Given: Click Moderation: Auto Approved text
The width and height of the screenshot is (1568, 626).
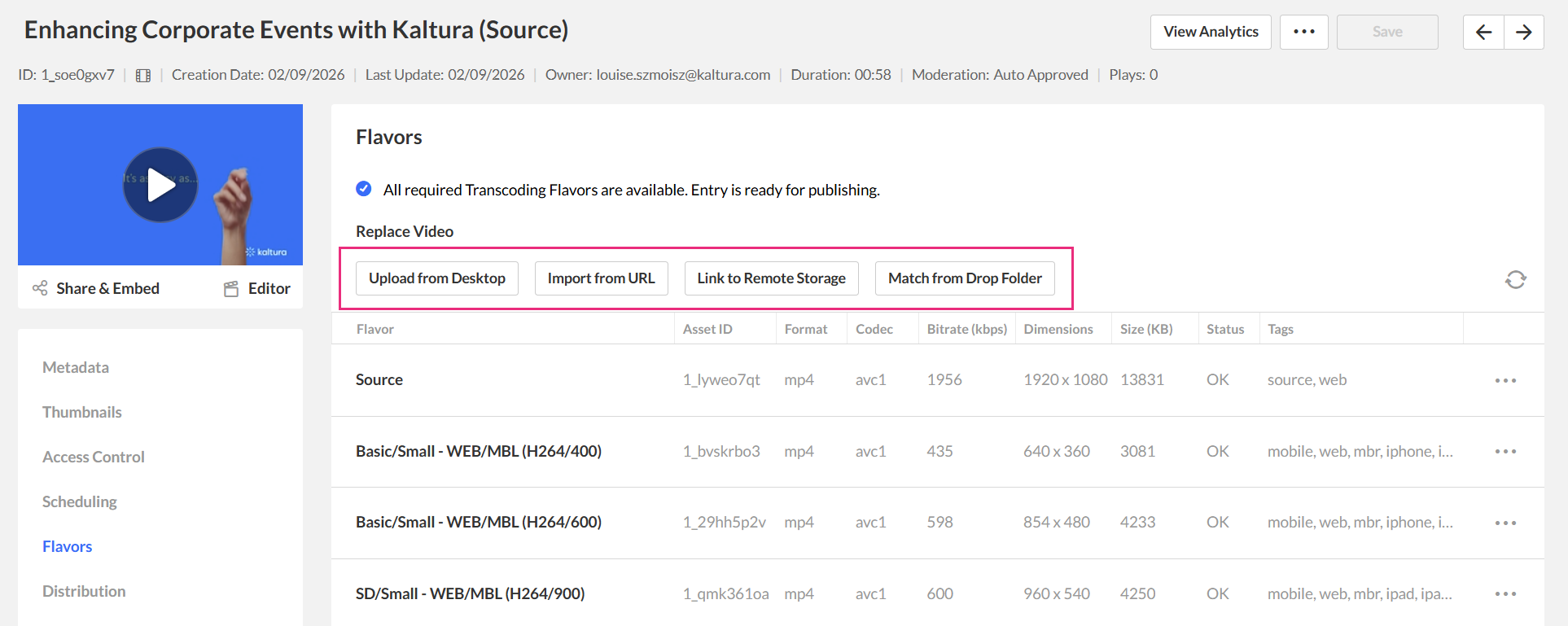Looking at the screenshot, I should (1000, 75).
